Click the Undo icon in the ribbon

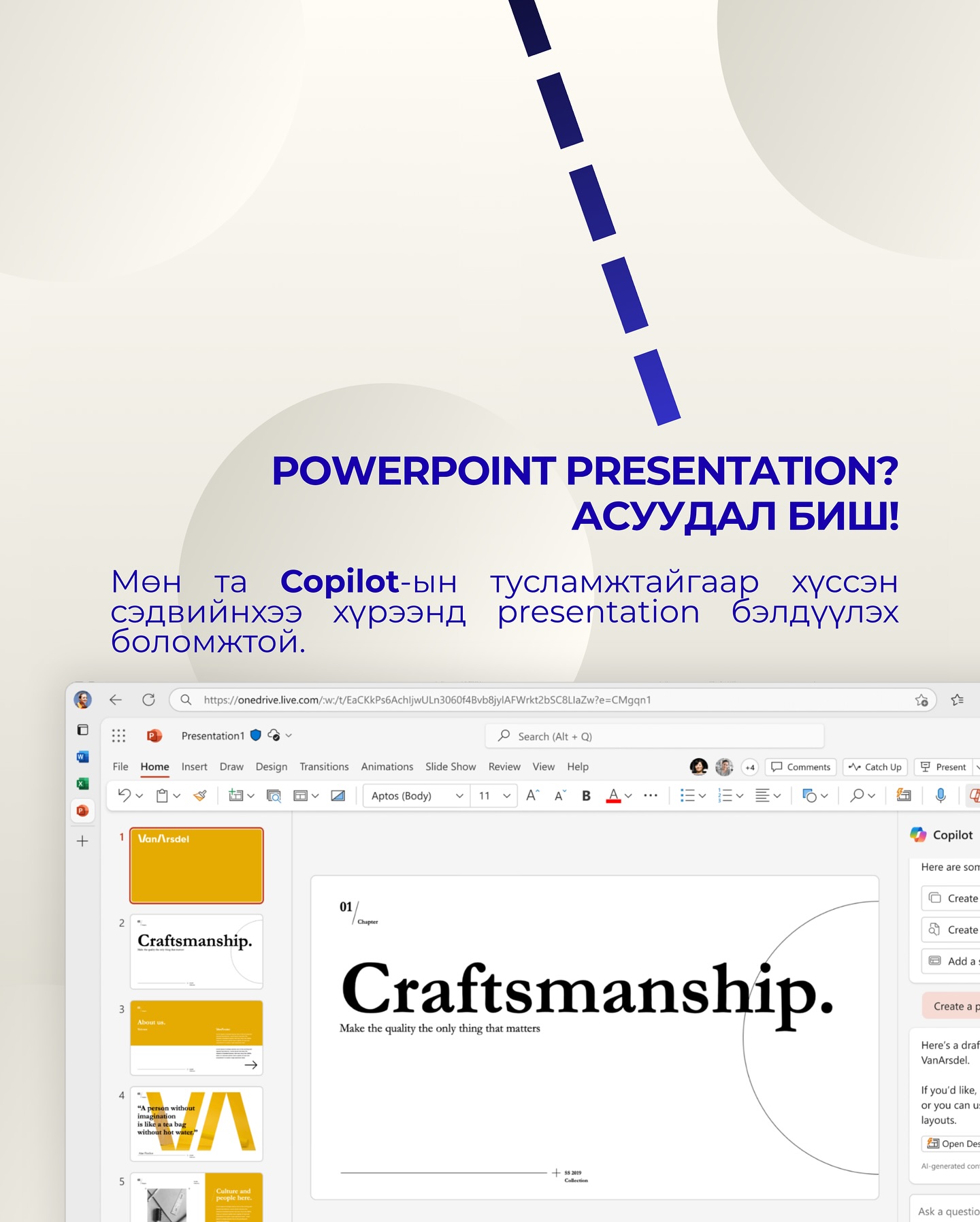click(x=124, y=795)
